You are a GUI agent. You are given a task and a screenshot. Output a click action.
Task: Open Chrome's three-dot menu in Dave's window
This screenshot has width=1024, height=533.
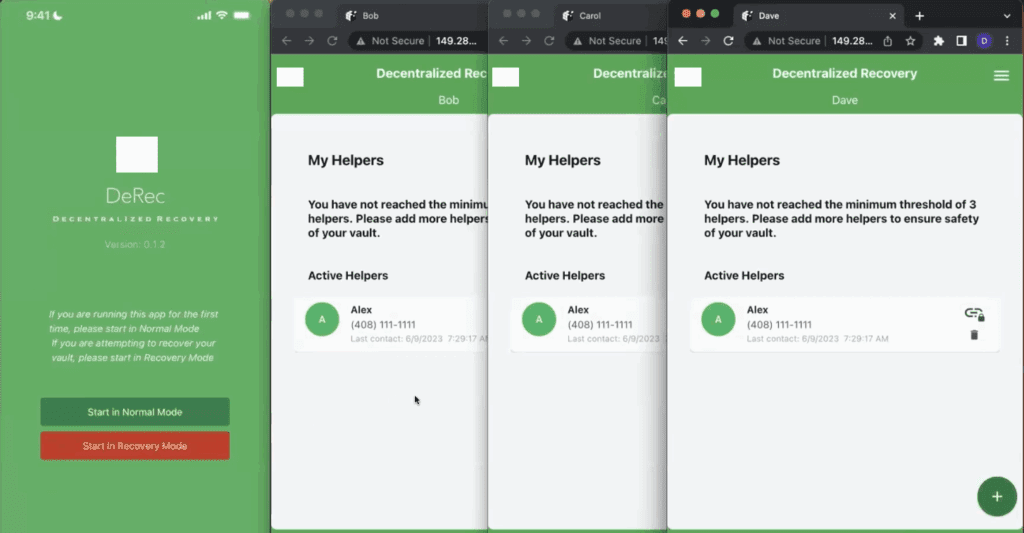click(1007, 41)
